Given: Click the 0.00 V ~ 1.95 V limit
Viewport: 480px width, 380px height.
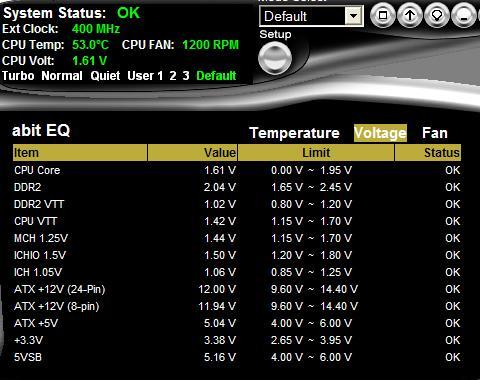Looking at the screenshot, I should pyautogui.click(x=311, y=170).
